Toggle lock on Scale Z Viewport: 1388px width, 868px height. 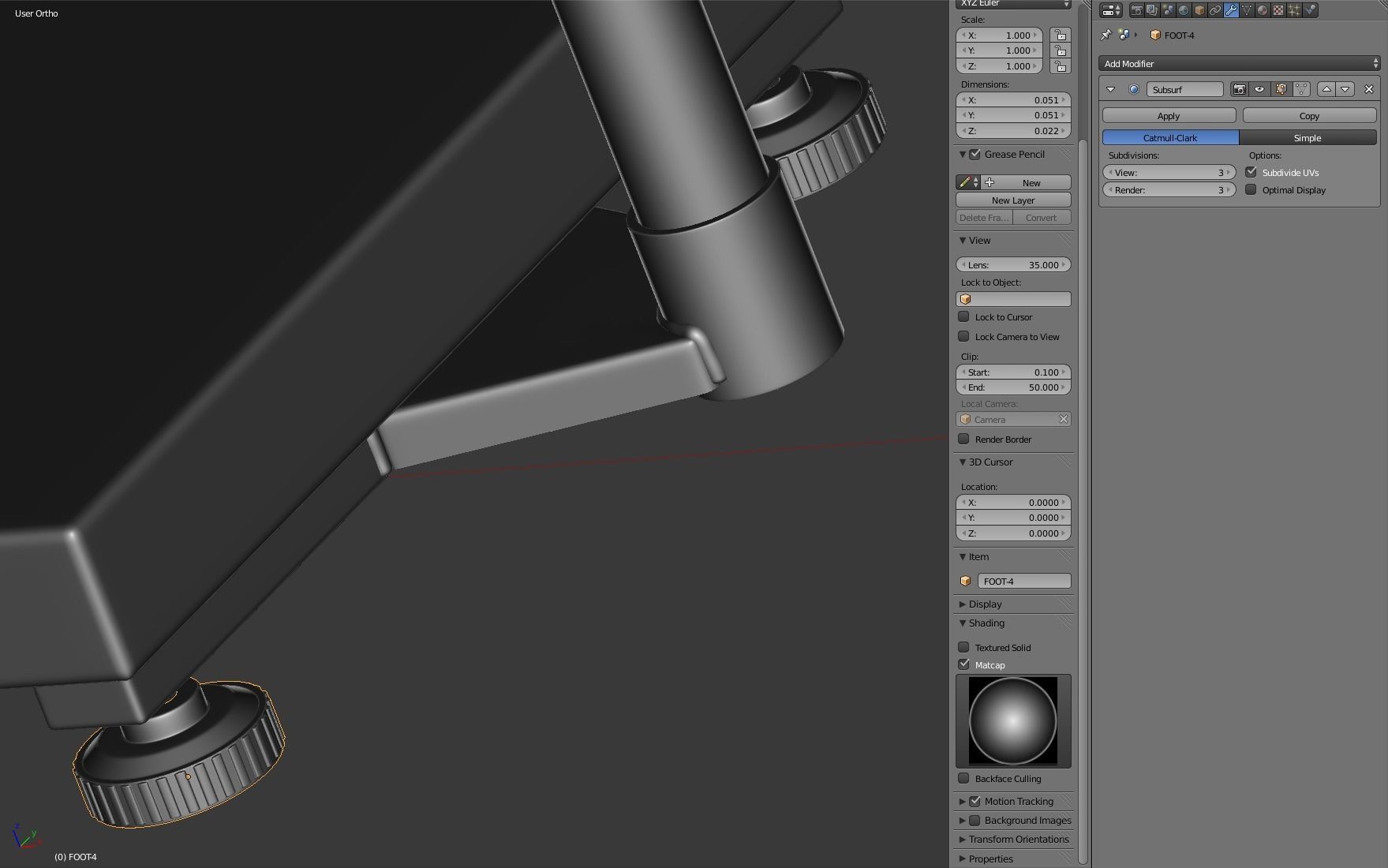click(x=1060, y=66)
